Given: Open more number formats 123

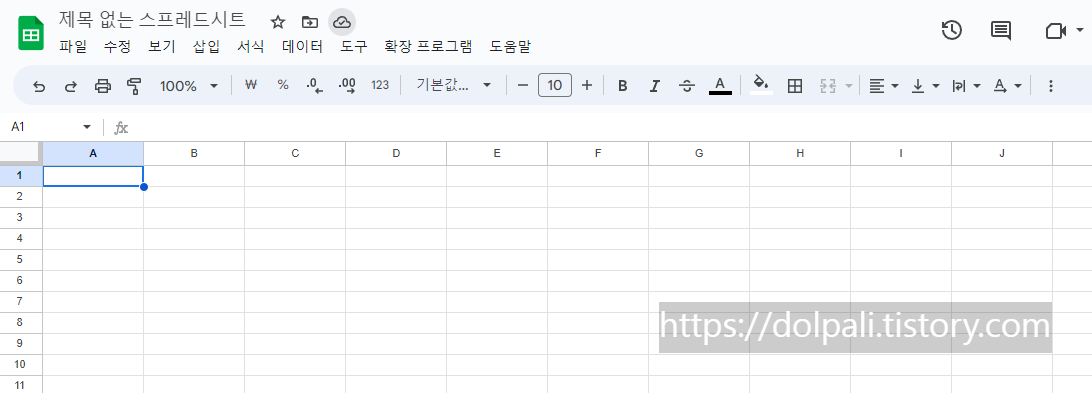Looking at the screenshot, I should click(380, 85).
